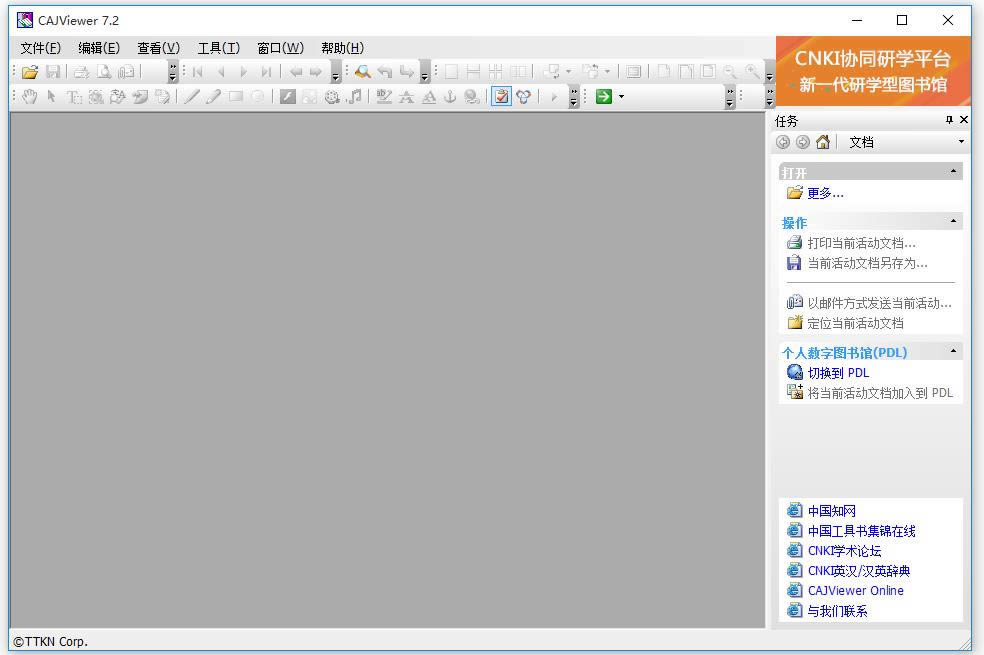Toggle the task pane pin icon
The height and width of the screenshot is (655, 984).
tap(949, 120)
